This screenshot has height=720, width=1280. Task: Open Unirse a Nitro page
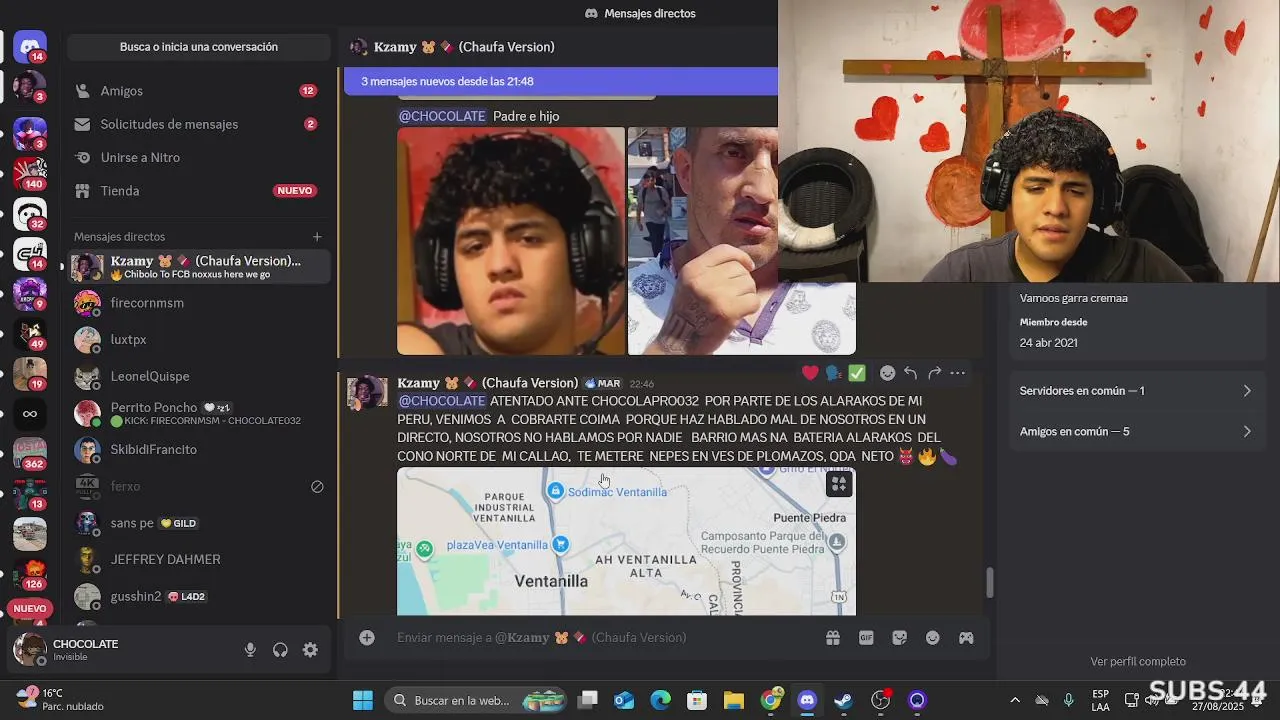[x=198, y=157]
